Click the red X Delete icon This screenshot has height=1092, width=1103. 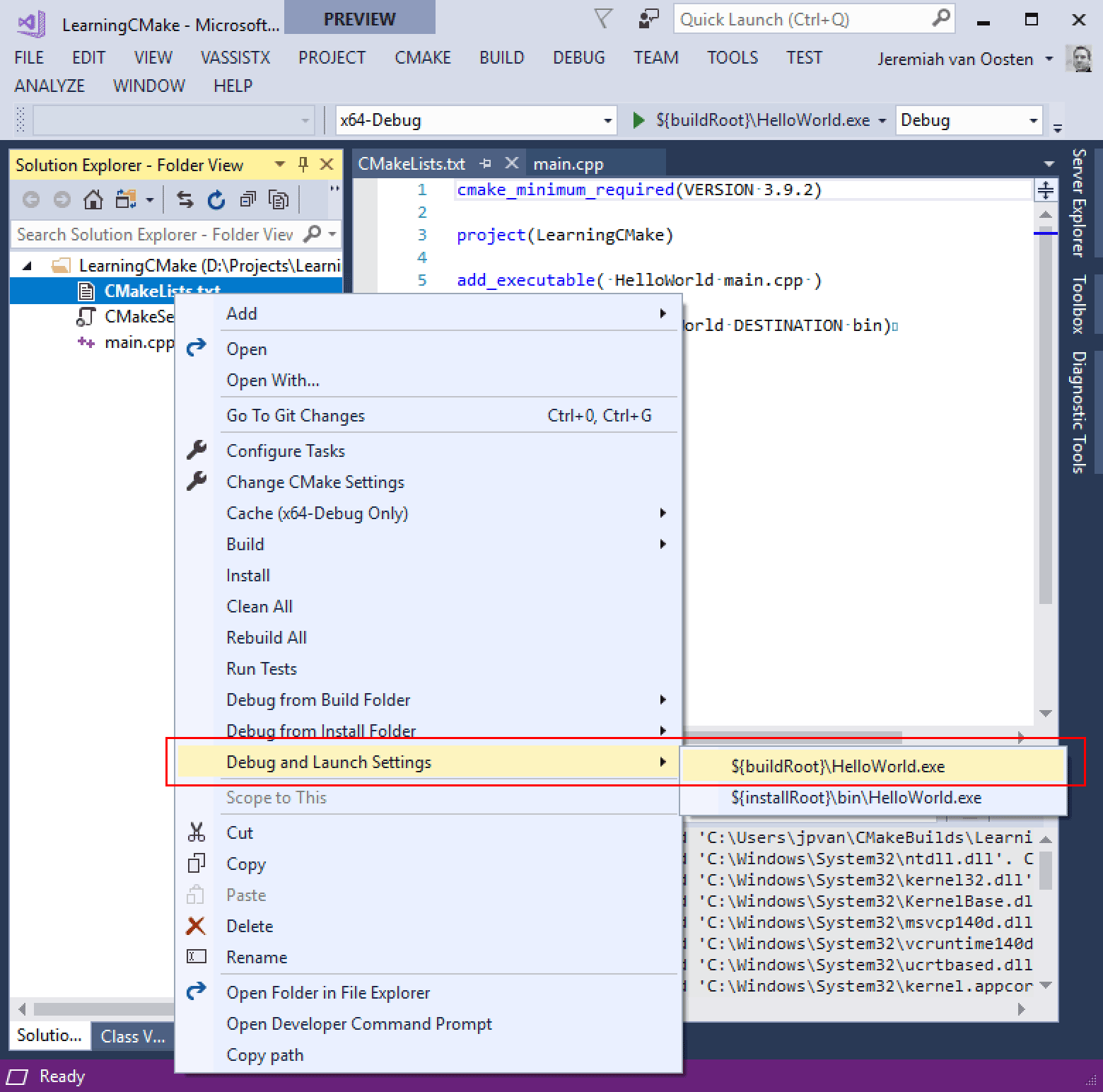click(x=196, y=926)
